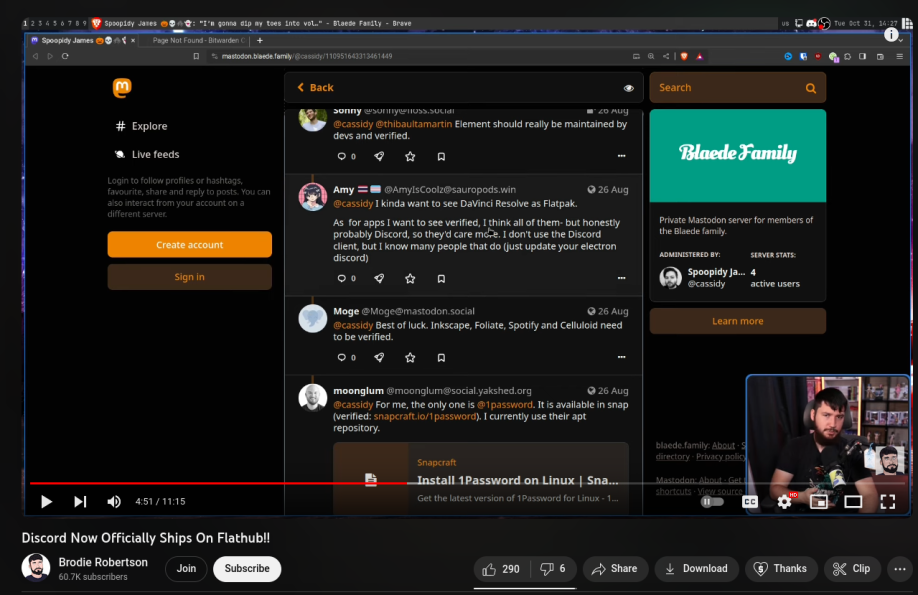This screenshot has width=918, height=595.
Task: Open the miniplayer
Action: click(x=818, y=502)
